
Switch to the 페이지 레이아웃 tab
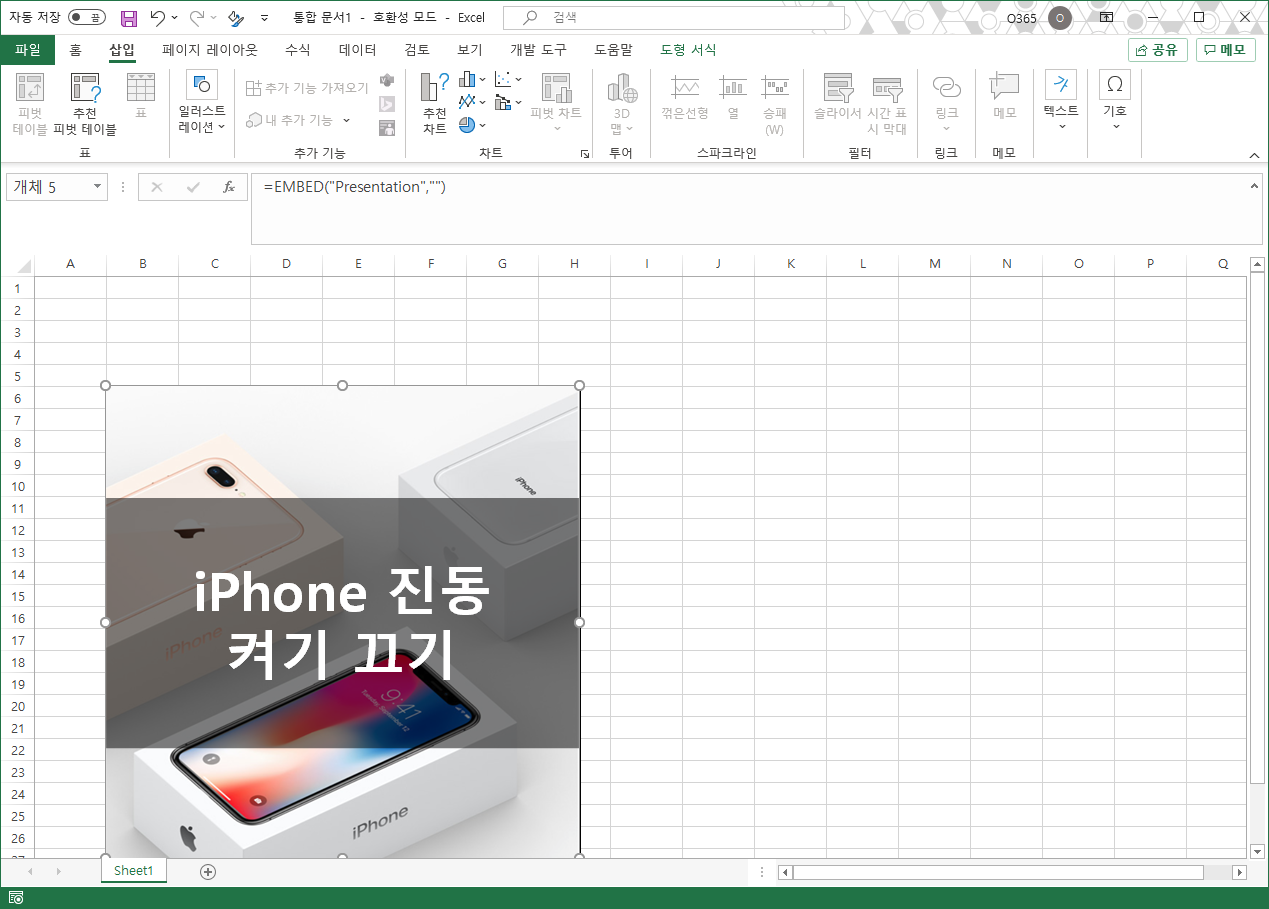pos(210,50)
